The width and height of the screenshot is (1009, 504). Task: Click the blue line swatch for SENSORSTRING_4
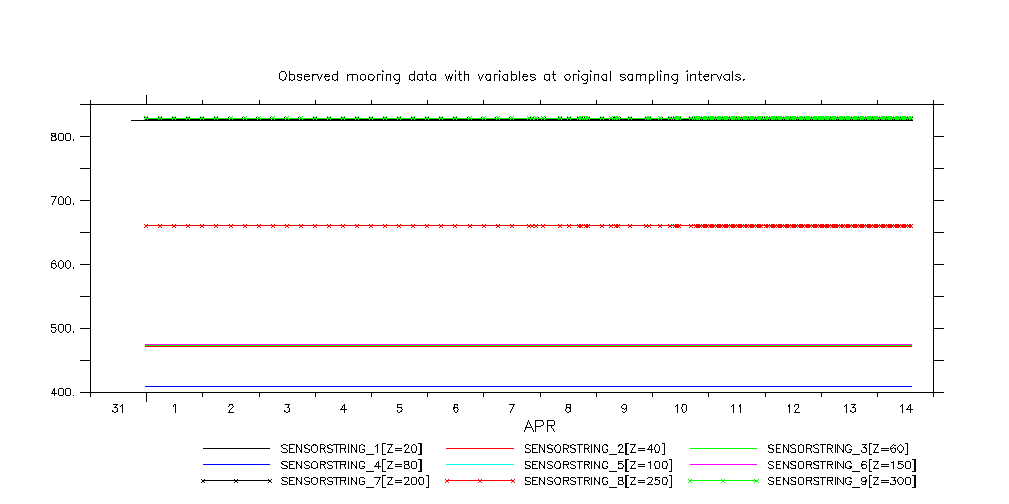[236, 465]
